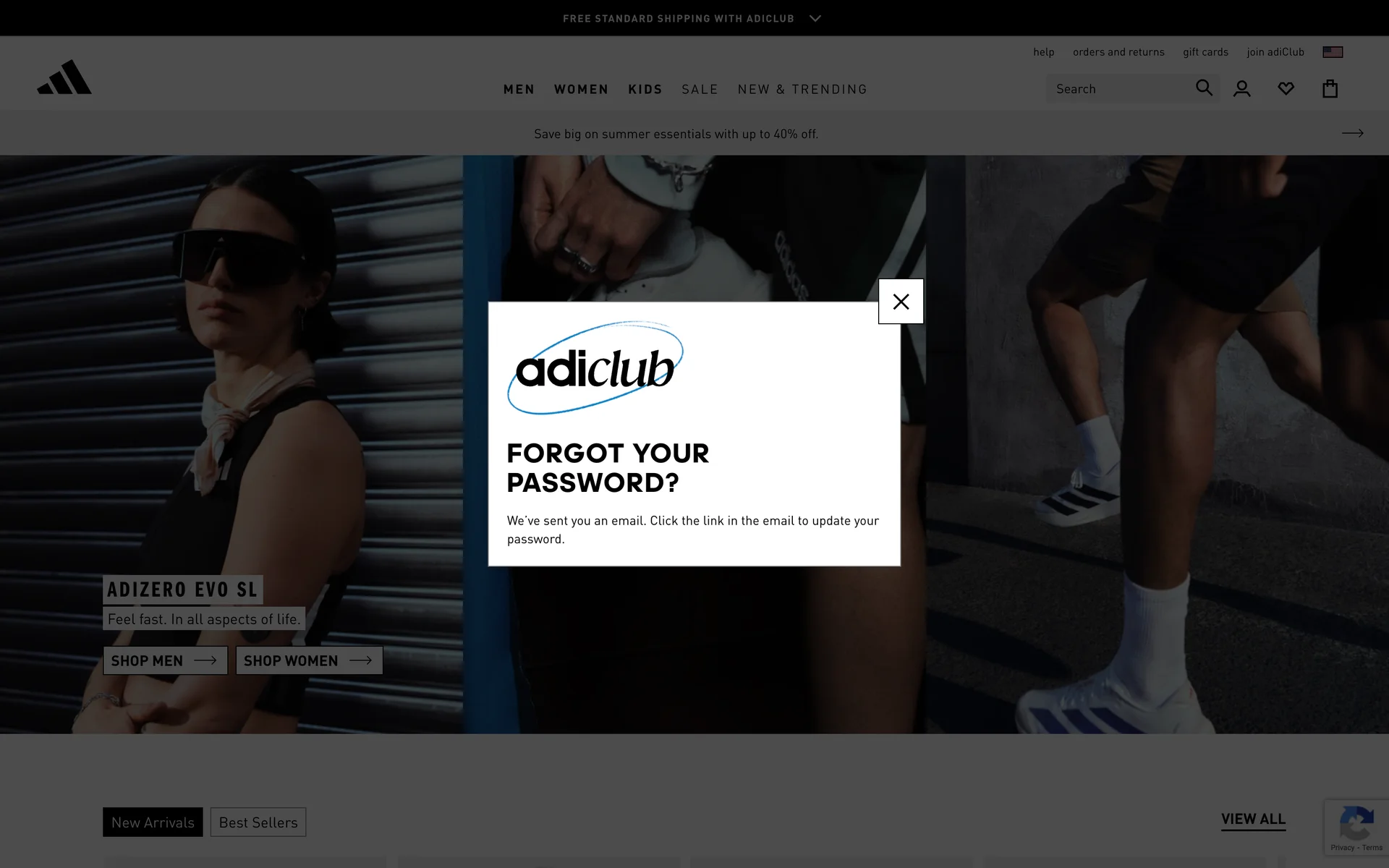Open the SALE menu item
Screen dimensions: 1389x868
pos(700,89)
